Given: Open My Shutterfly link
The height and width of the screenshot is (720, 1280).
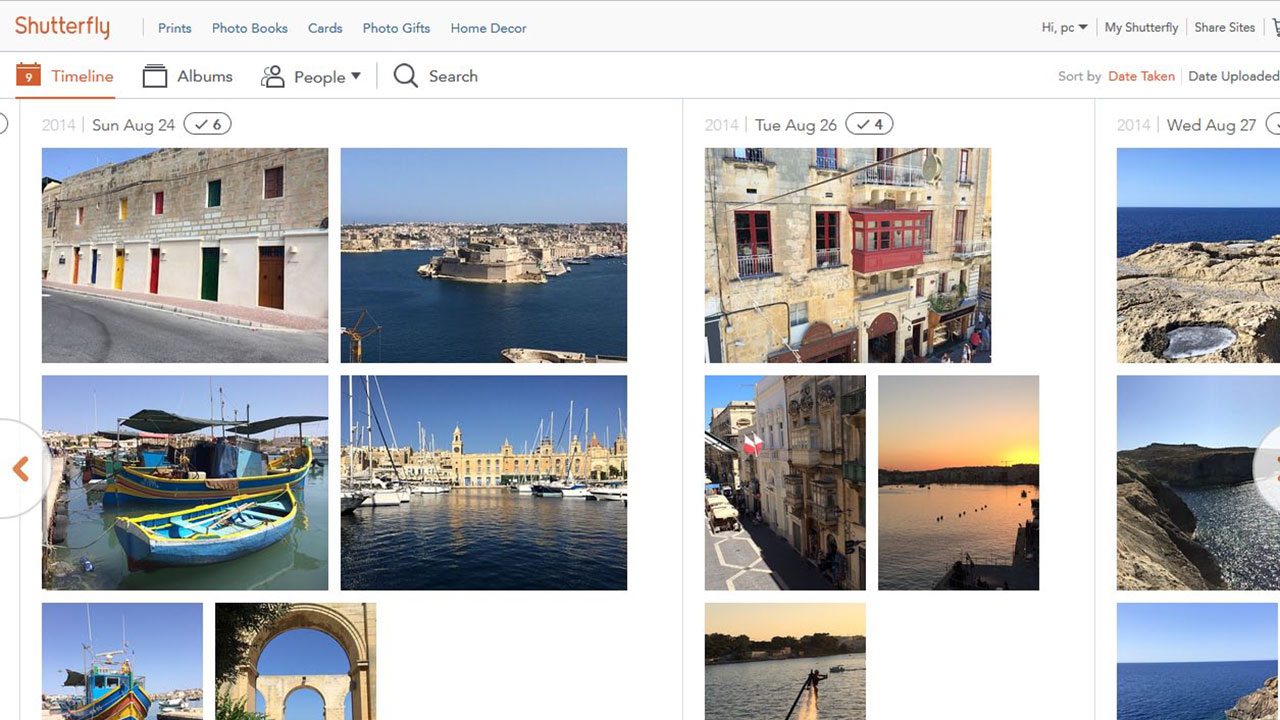Looking at the screenshot, I should (1141, 27).
